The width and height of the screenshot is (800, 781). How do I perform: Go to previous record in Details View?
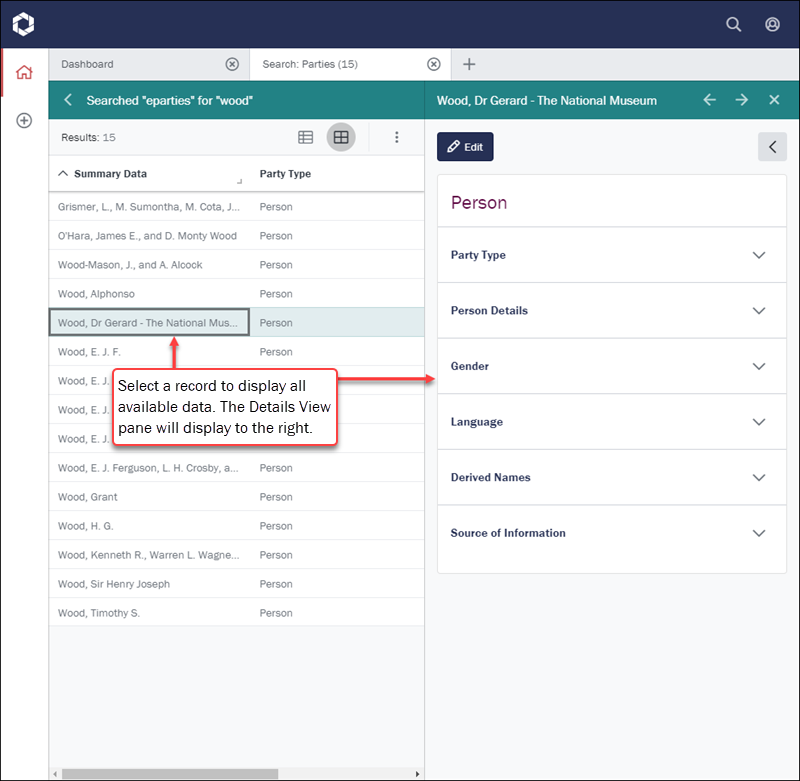point(709,100)
